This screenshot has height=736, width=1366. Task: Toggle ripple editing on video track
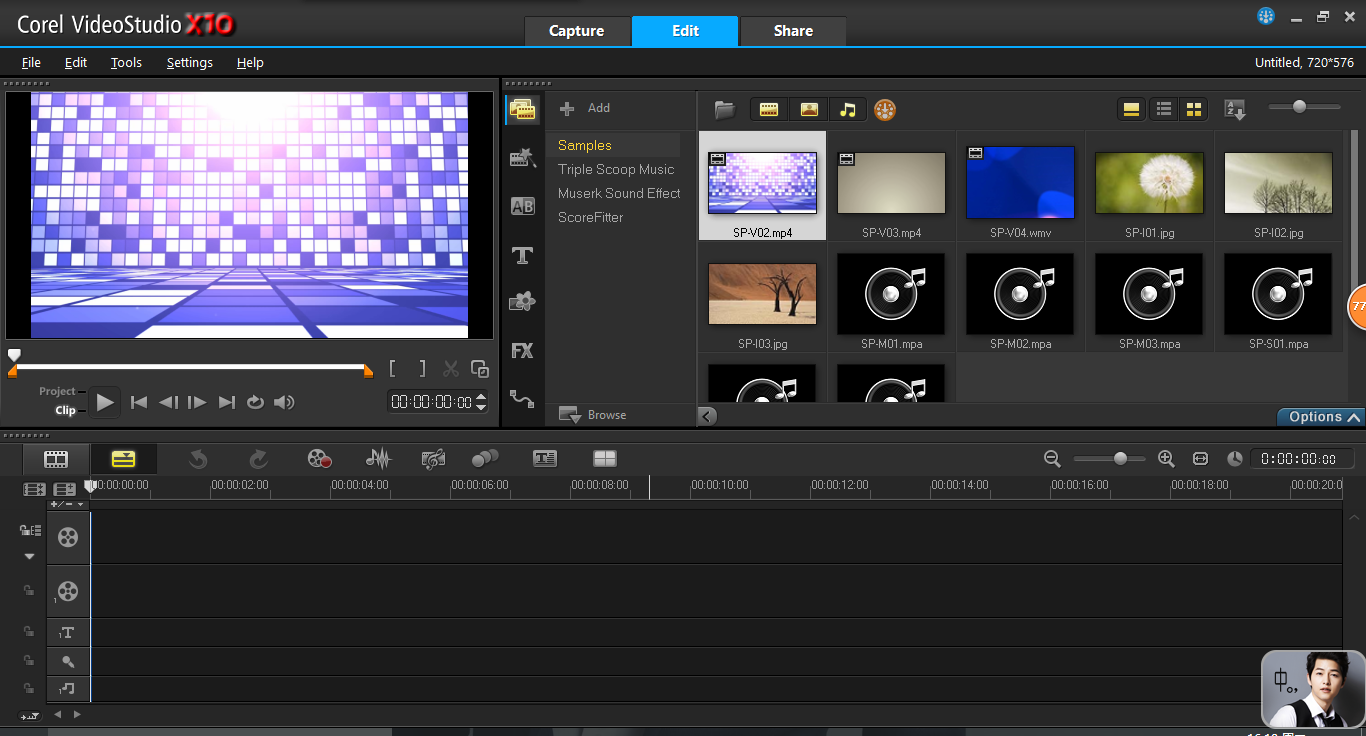(x=30, y=530)
